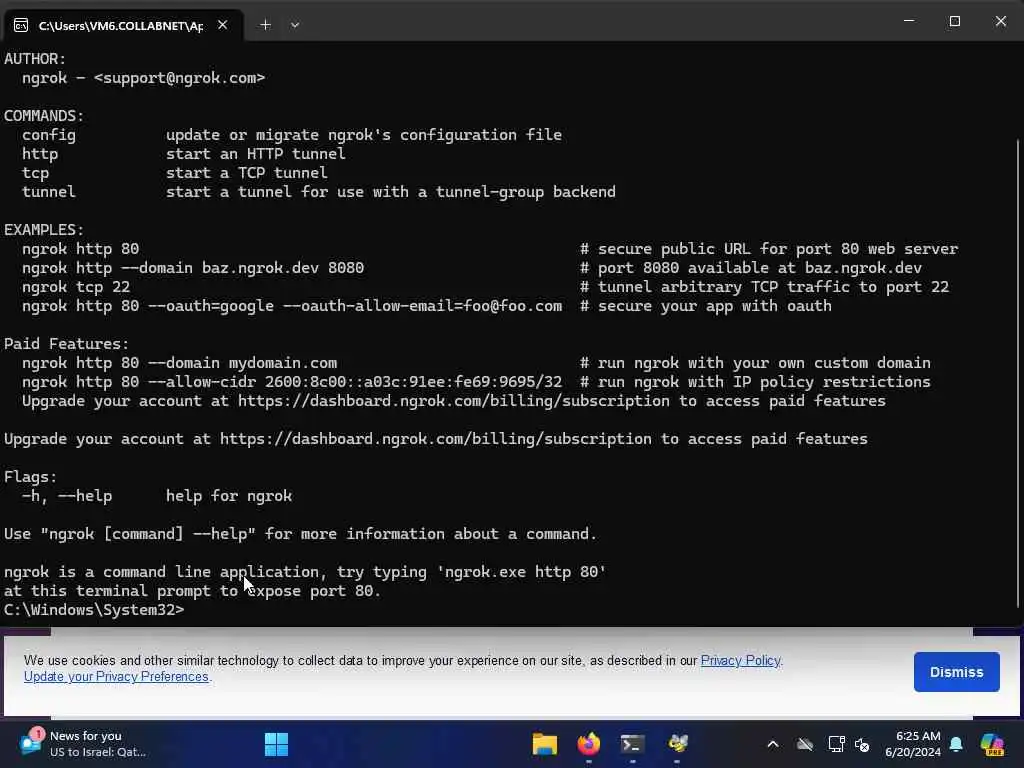Minimize the terminal window
Screen dimensions: 1024x768
pos(908,21)
